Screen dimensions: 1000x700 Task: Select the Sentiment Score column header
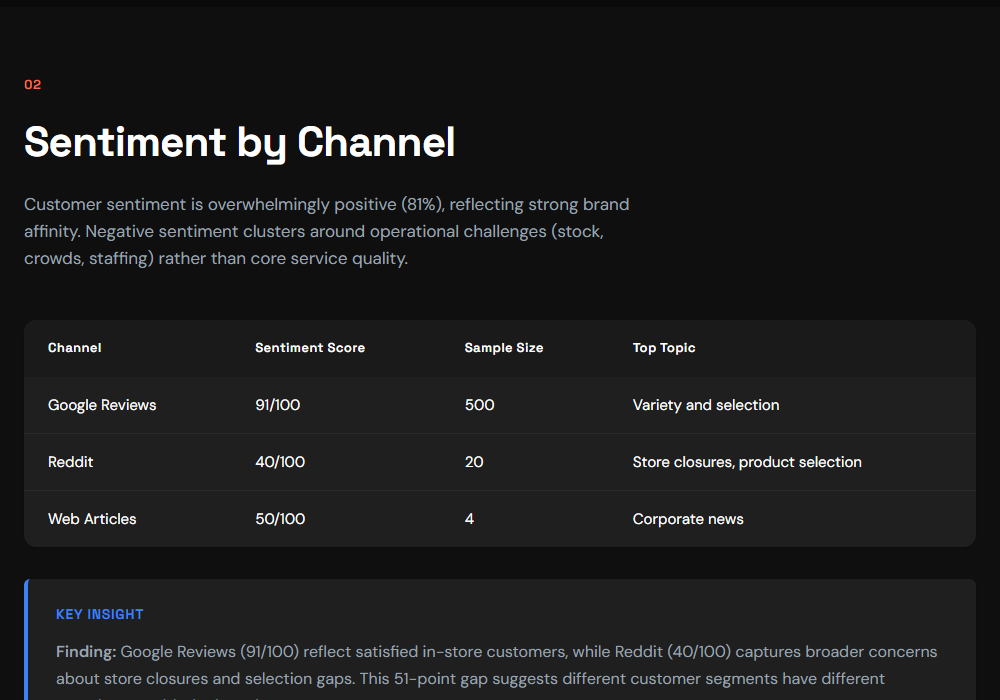point(310,348)
